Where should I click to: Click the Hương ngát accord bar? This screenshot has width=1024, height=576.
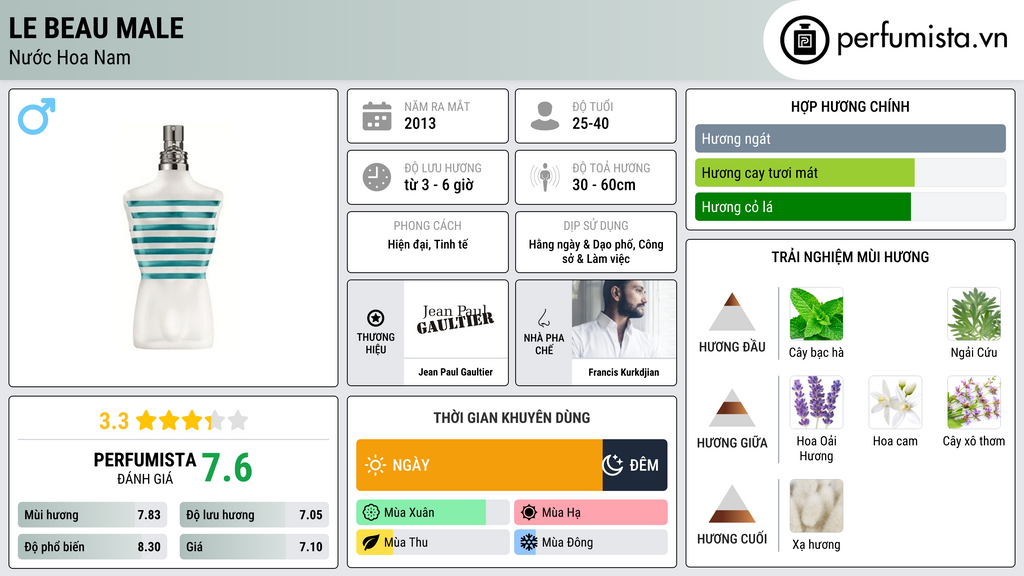click(850, 138)
